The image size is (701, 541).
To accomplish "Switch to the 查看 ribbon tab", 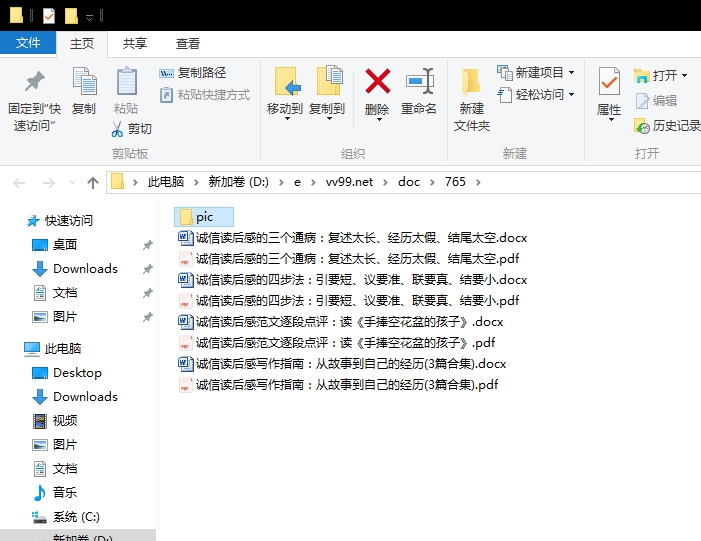I will 188,44.
